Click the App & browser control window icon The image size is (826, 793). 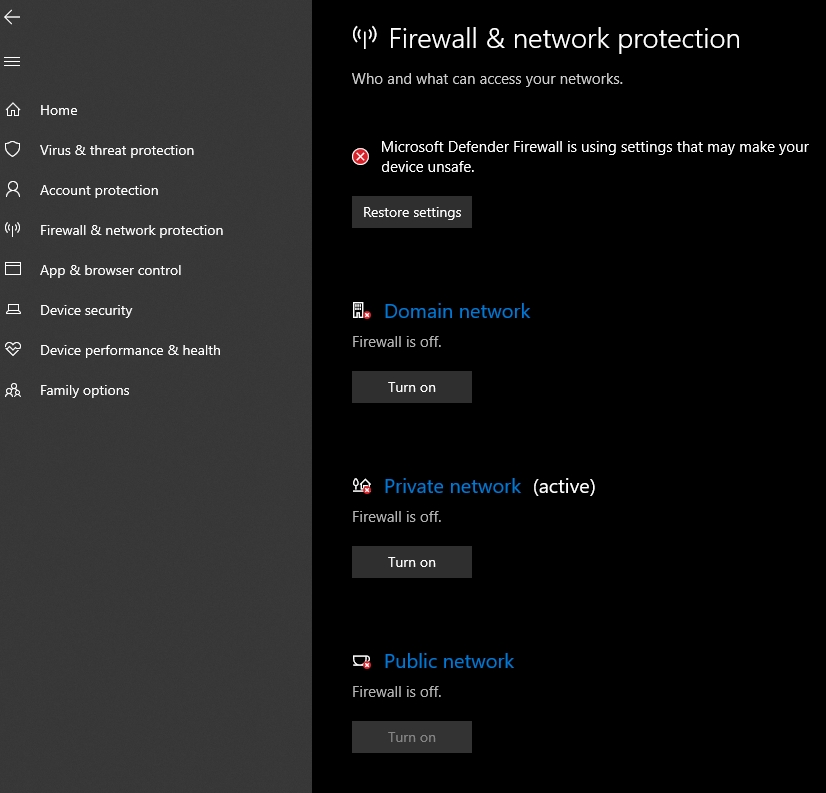[13, 270]
